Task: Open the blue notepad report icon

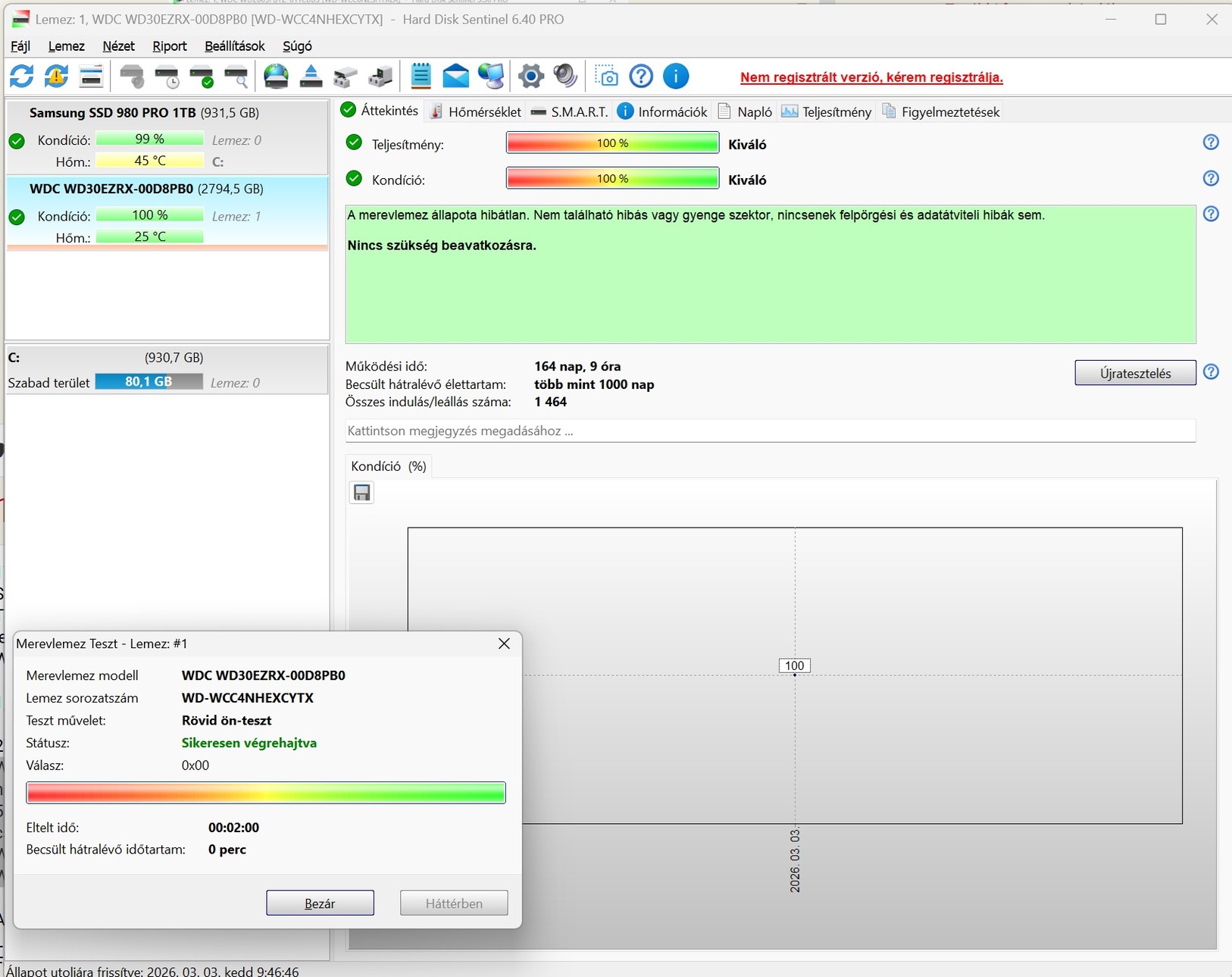Action: tap(421, 77)
